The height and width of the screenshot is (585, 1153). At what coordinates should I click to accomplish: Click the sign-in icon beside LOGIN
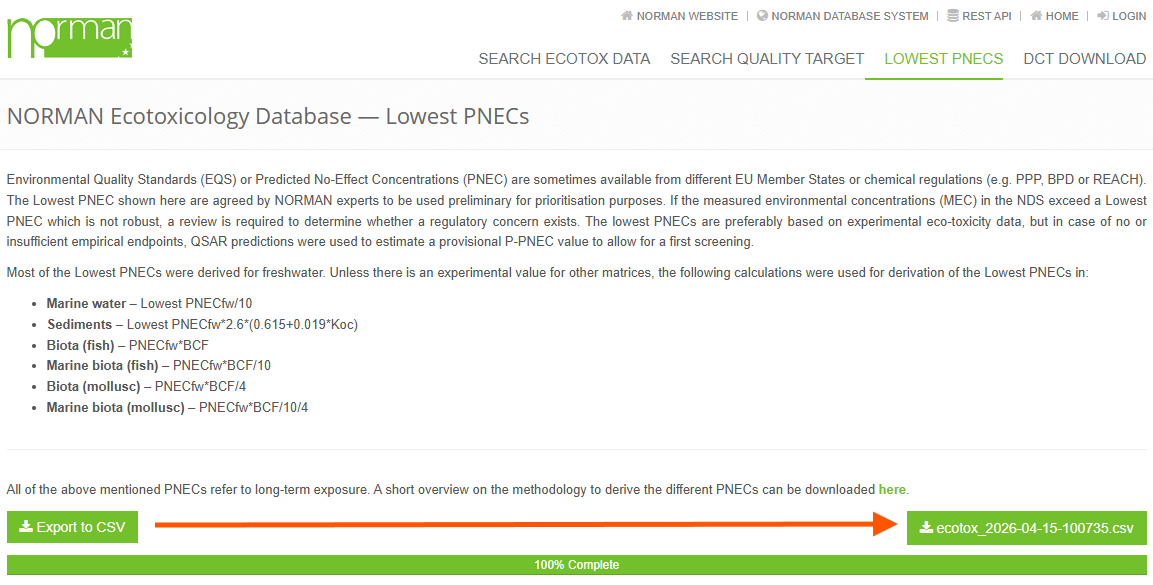[1102, 16]
